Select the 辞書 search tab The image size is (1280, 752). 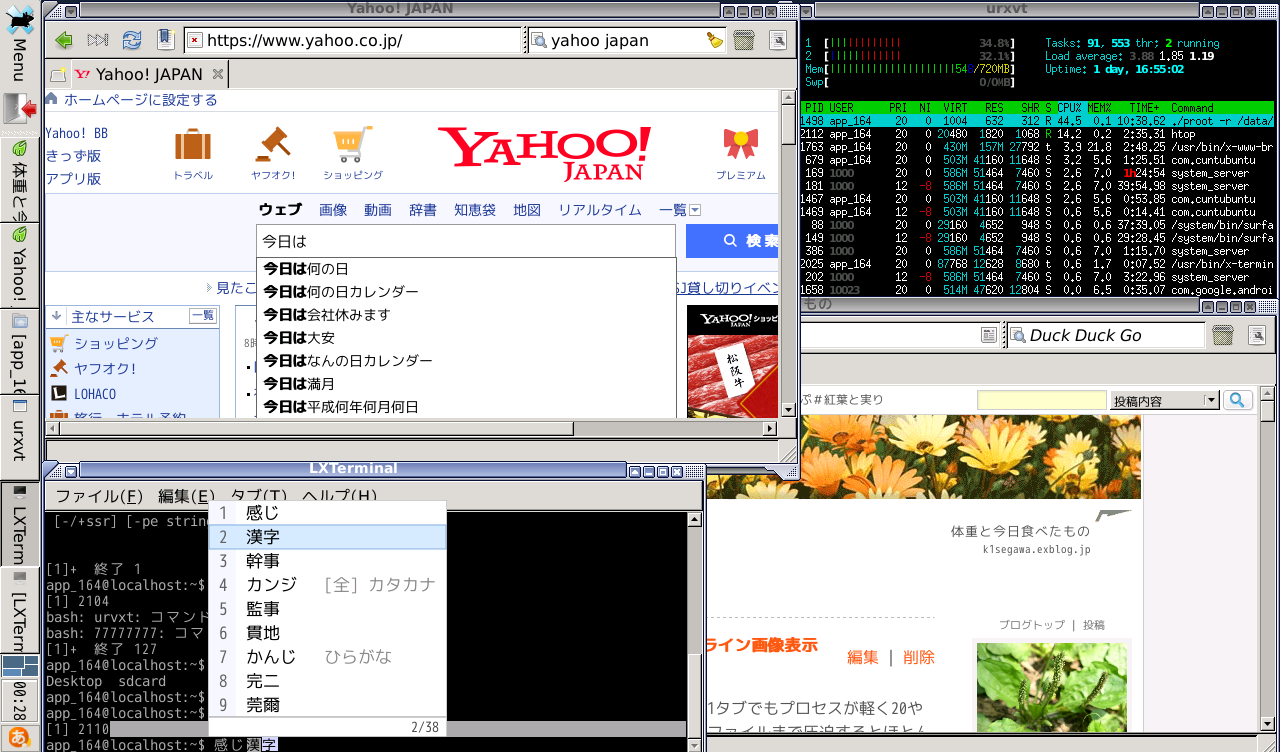coord(423,210)
